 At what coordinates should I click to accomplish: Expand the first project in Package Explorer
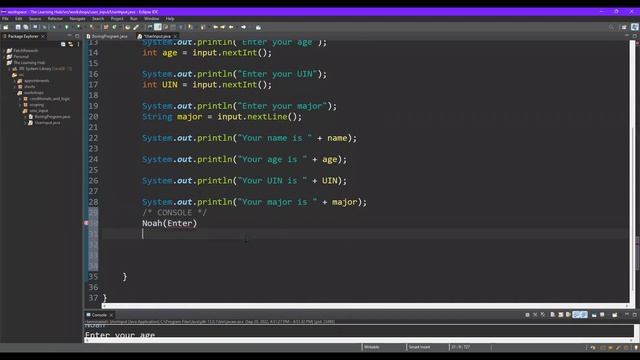(x=4, y=51)
